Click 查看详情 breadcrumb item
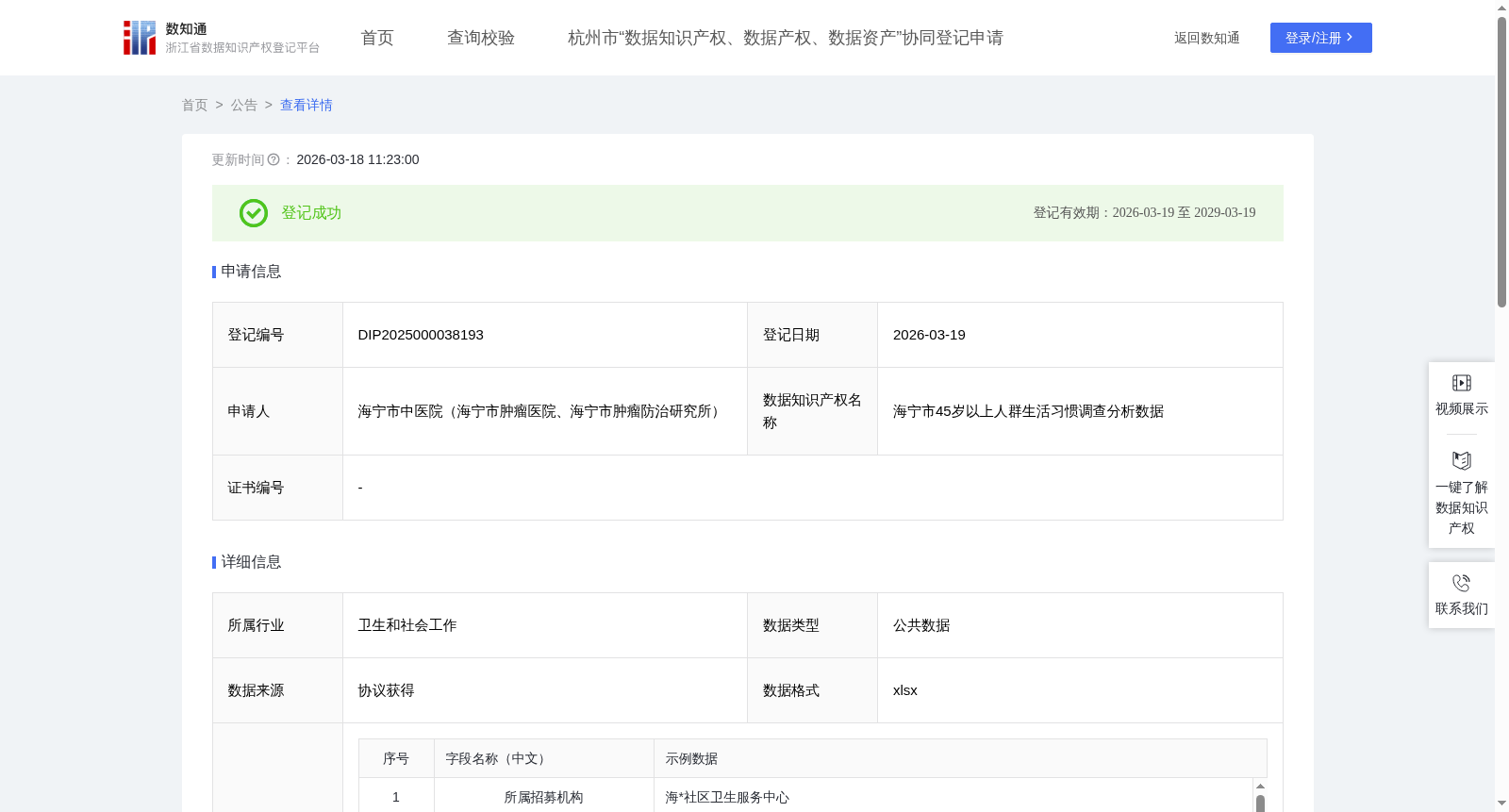Screen dimensions: 1509x812 (307, 106)
